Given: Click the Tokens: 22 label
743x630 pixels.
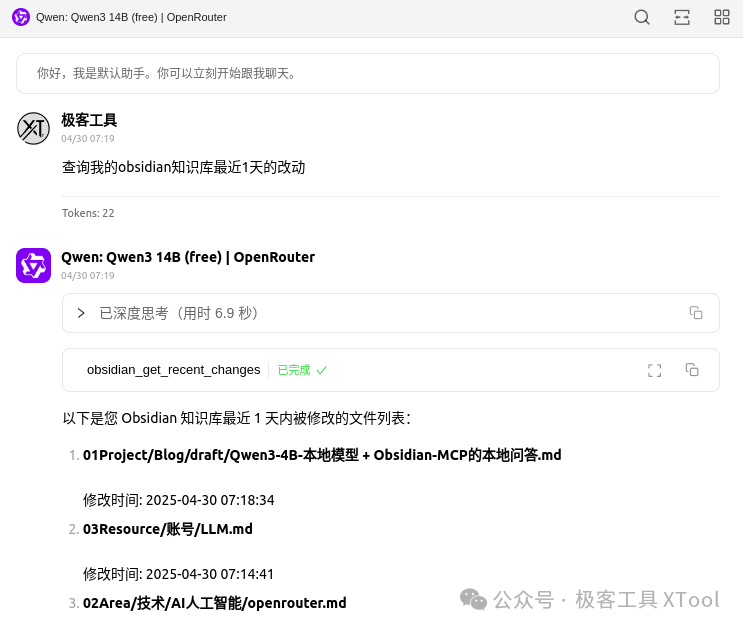Looking at the screenshot, I should 88,213.
